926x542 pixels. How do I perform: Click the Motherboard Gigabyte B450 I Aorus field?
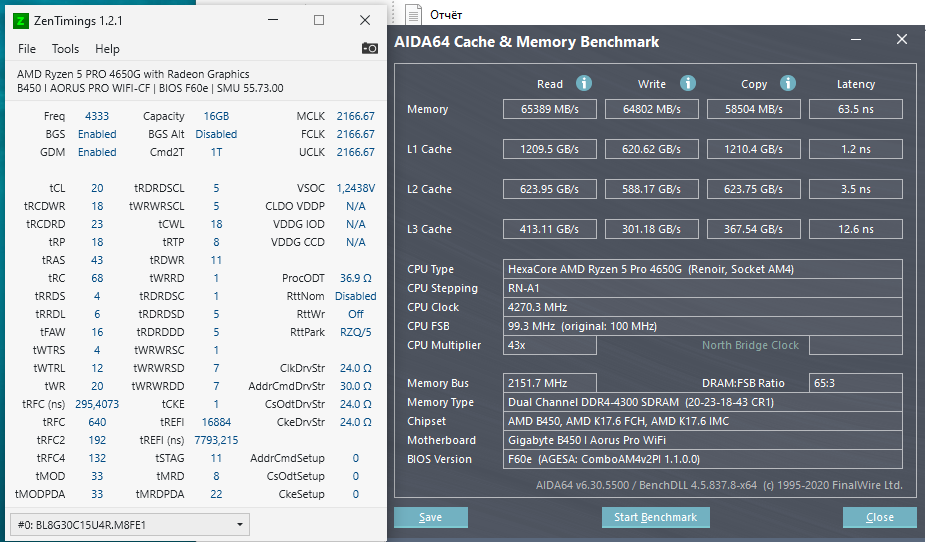pos(703,440)
